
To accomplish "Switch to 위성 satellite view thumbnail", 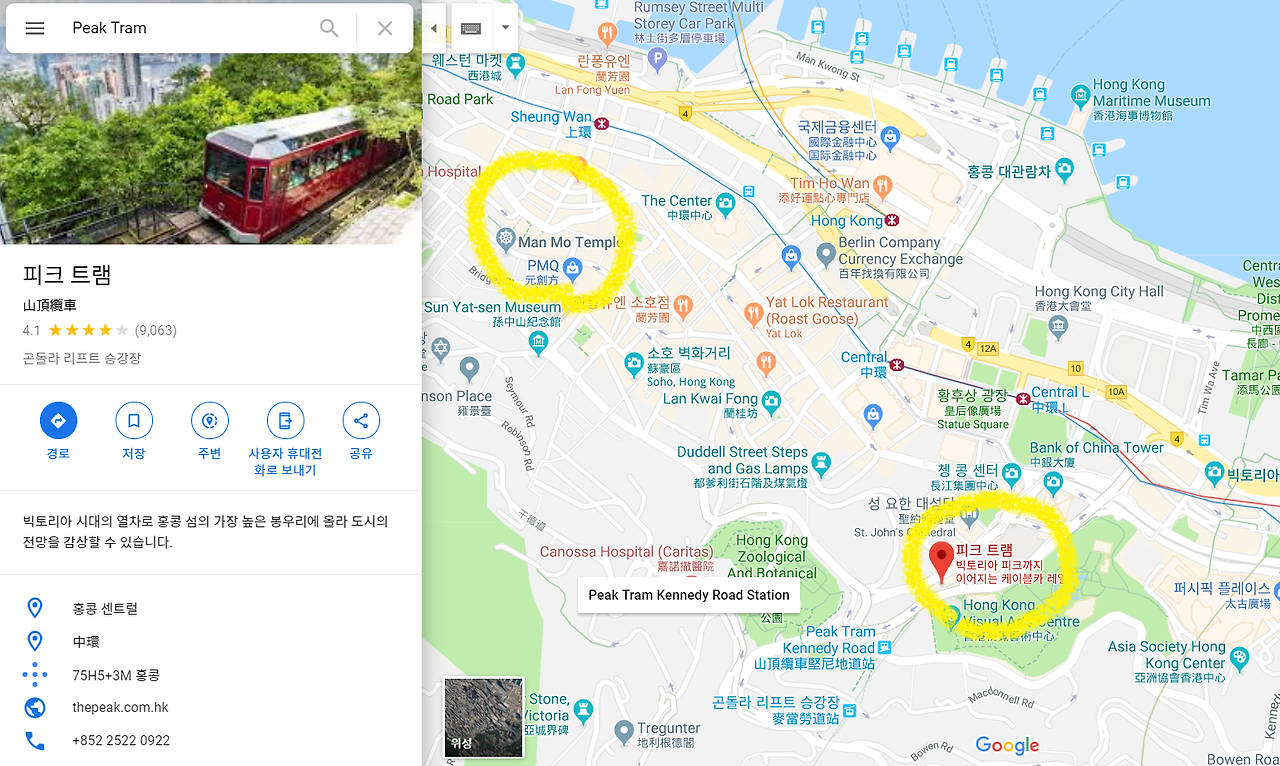I will tap(484, 717).
